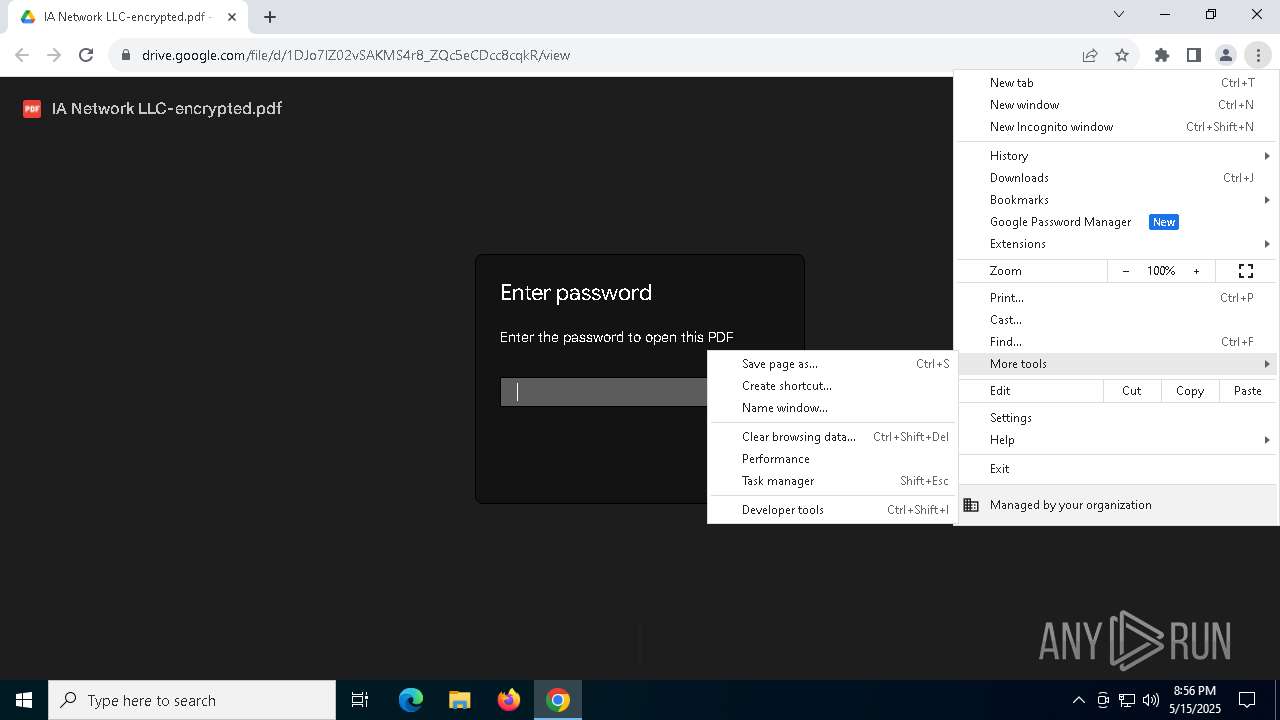
Task: Click the PDF password input field
Action: coord(604,392)
